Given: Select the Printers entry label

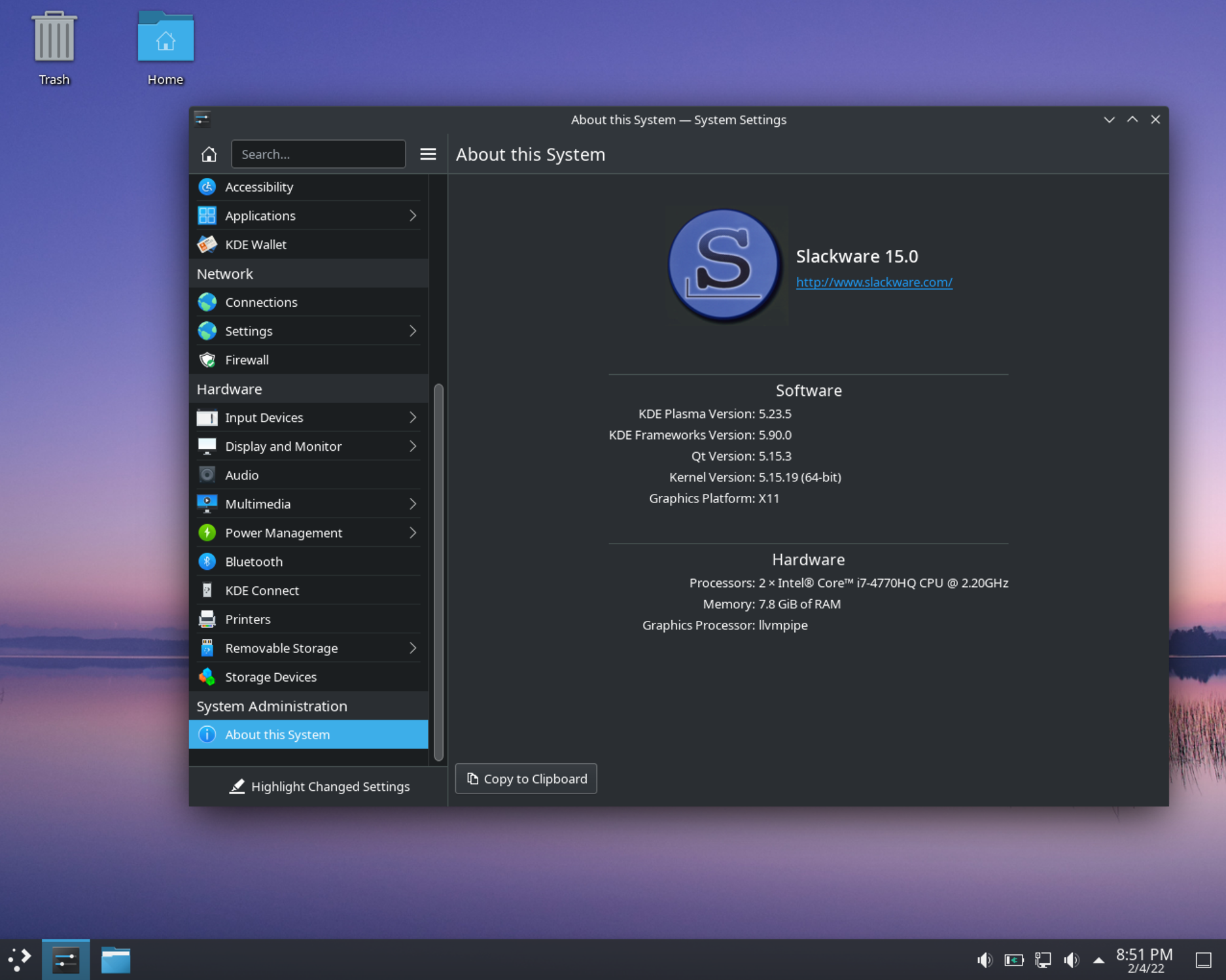Looking at the screenshot, I should 248,619.
